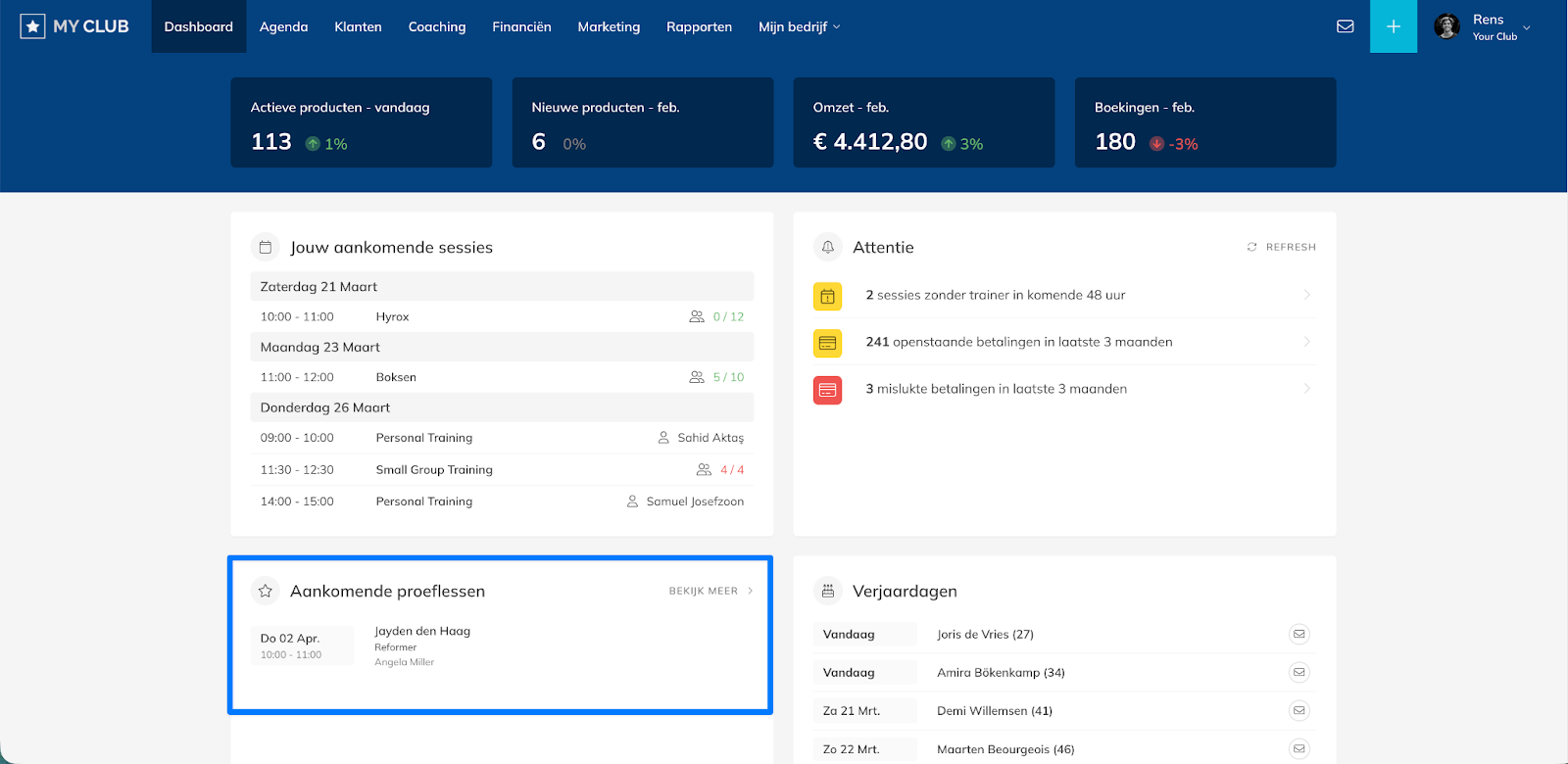Go to the Agenda tab
Screen dimensions: 1568x764
coord(283,26)
